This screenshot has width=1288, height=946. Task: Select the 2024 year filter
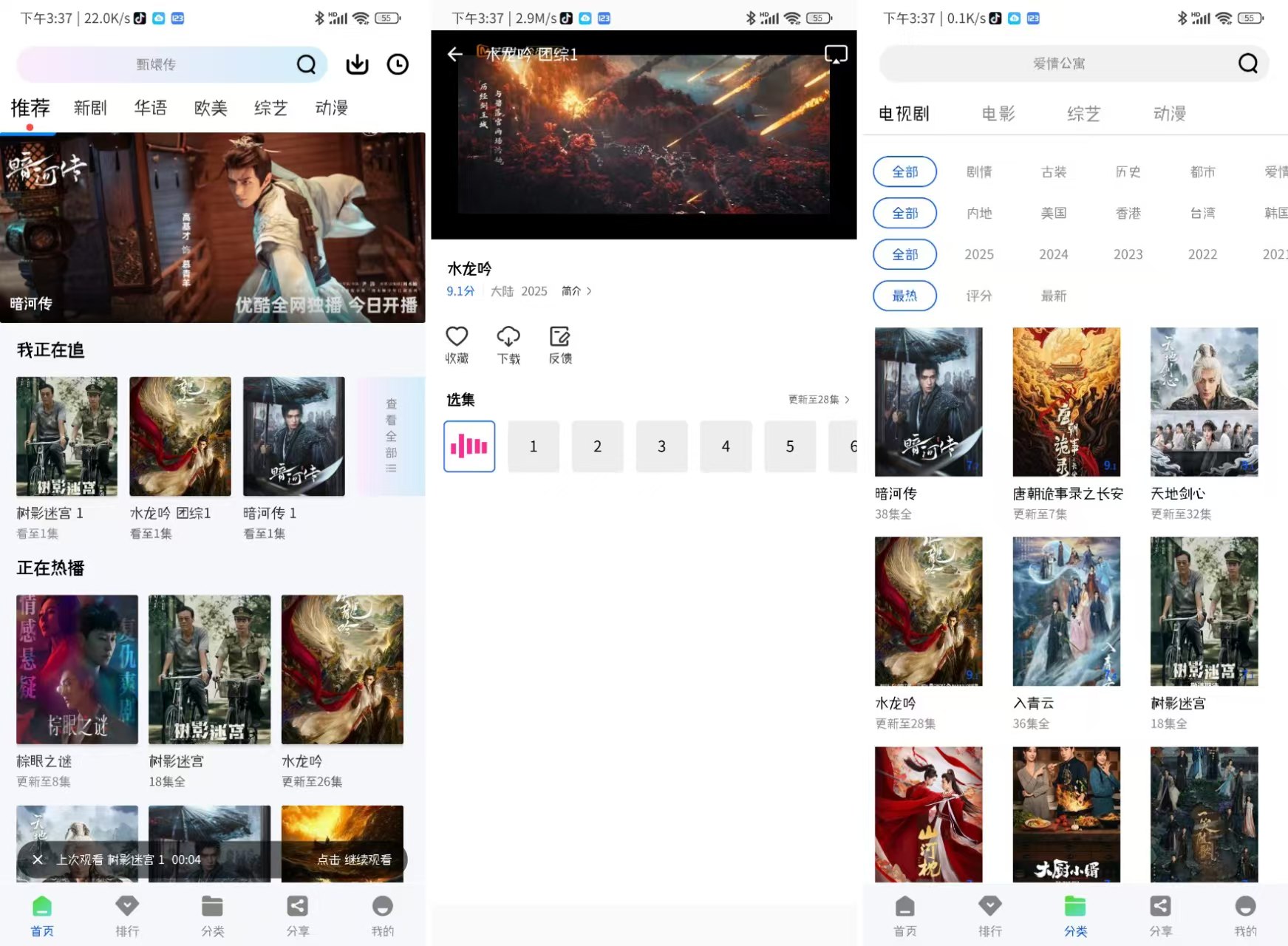pos(1053,254)
